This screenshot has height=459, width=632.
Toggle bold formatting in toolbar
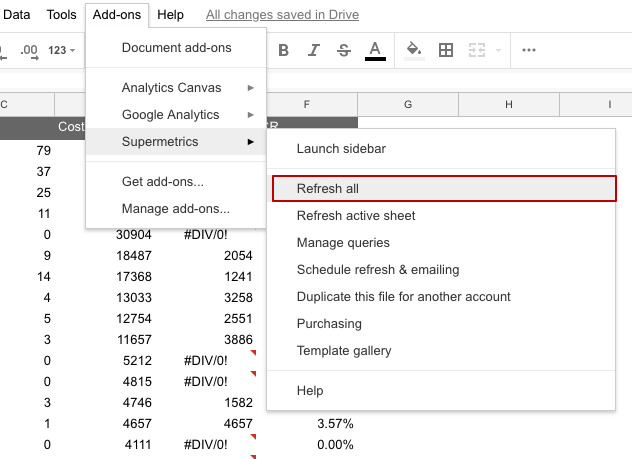283,50
